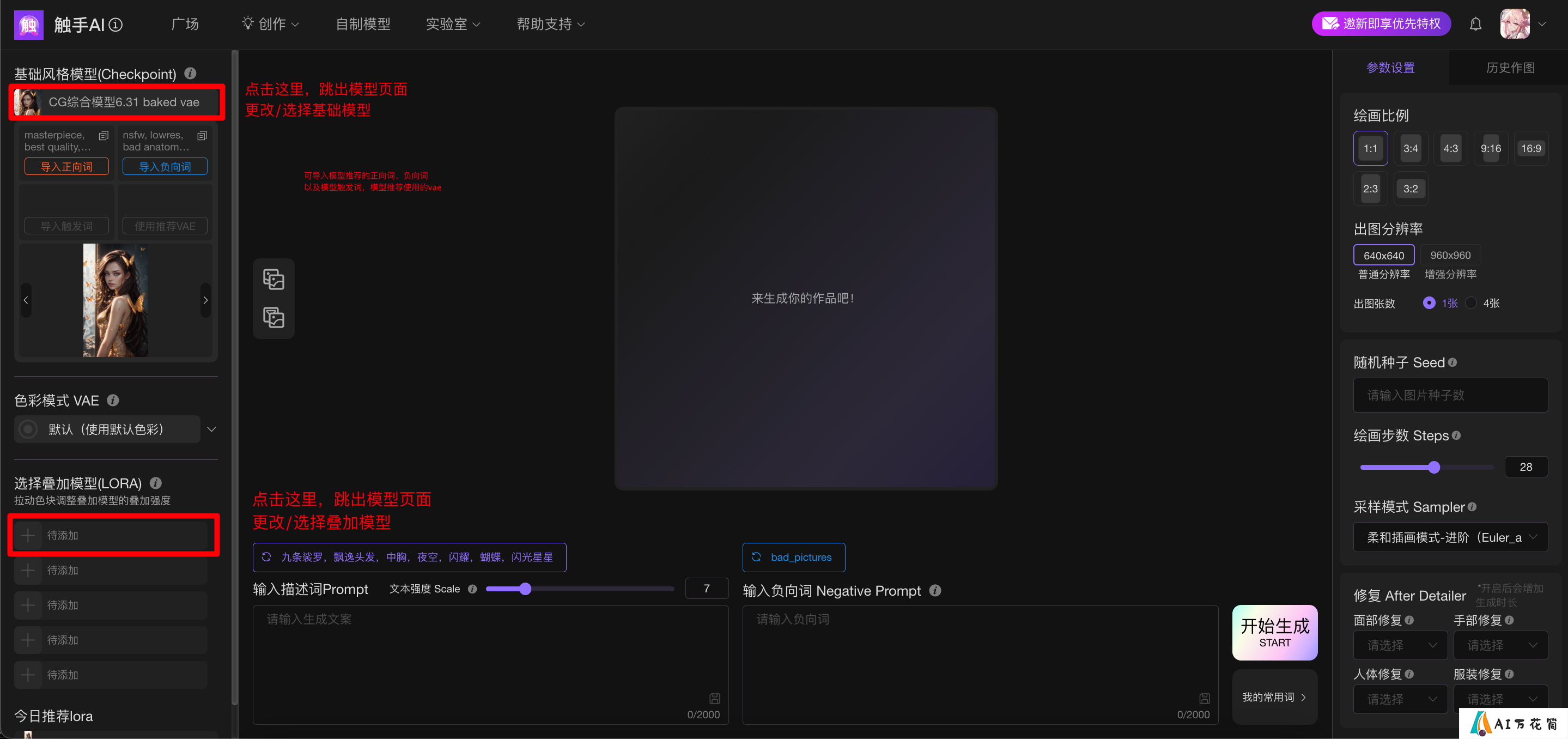Screen dimensions: 1568x739
Task: Select the 4:3 aspect ratio
Action: click(x=1450, y=148)
